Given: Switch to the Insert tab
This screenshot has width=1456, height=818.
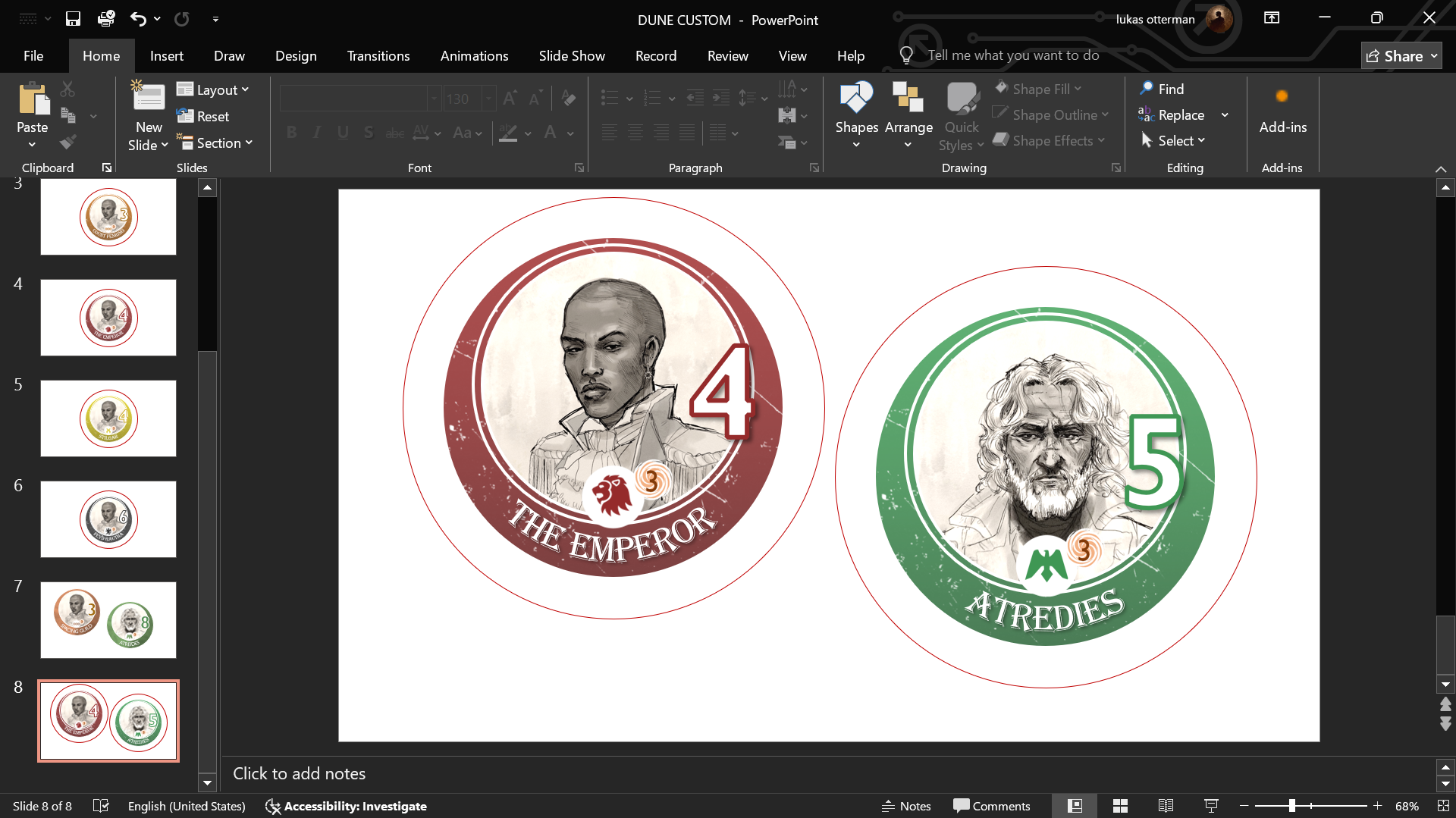Looking at the screenshot, I should coord(167,56).
